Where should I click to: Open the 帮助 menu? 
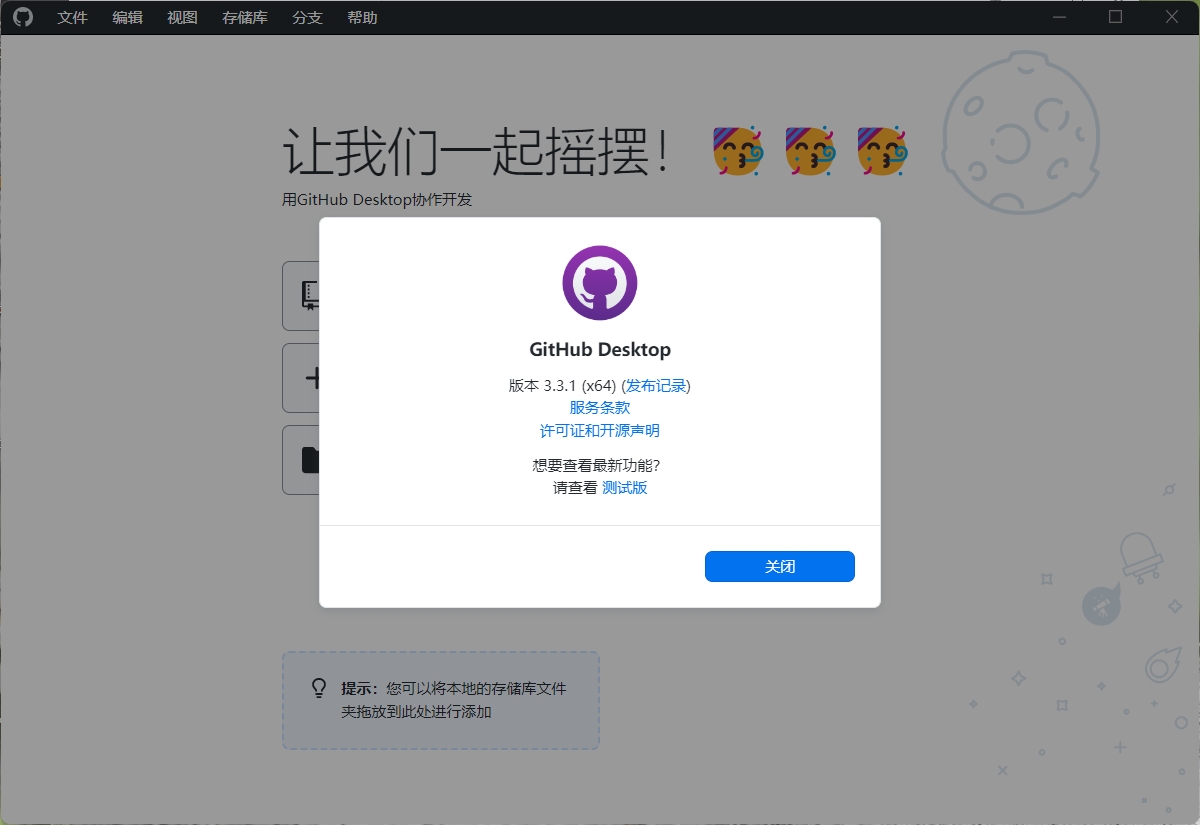pyautogui.click(x=362, y=17)
